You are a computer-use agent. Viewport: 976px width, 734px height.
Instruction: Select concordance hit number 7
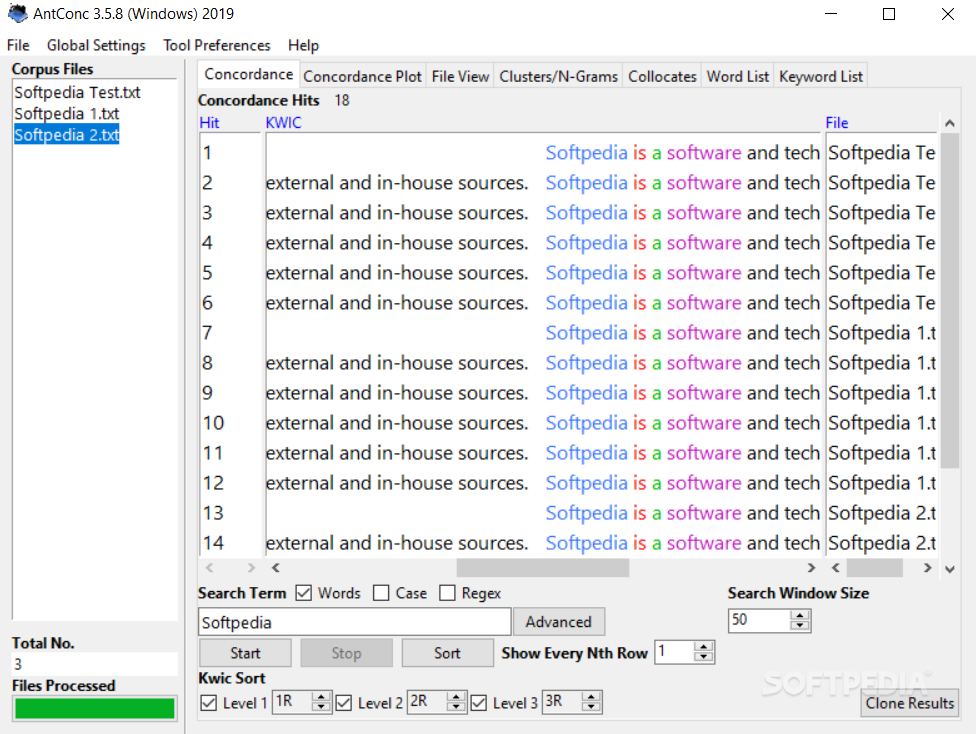point(207,332)
